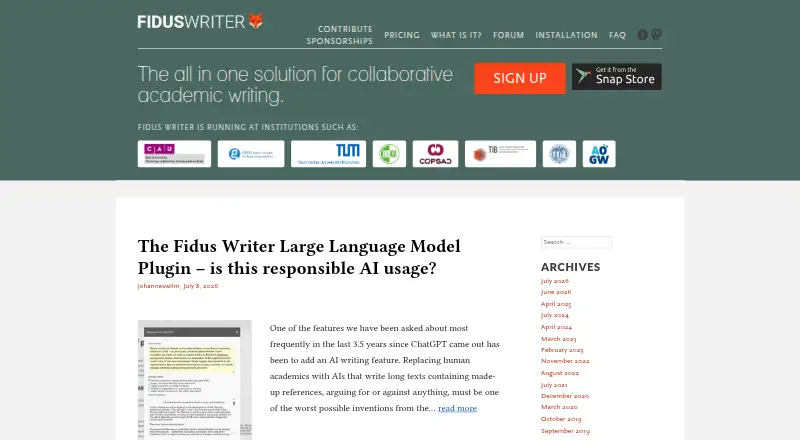Image resolution: width=800 pixels, height=440 pixels.
Task: Get it from the Snap Store button
Action: coord(617,77)
